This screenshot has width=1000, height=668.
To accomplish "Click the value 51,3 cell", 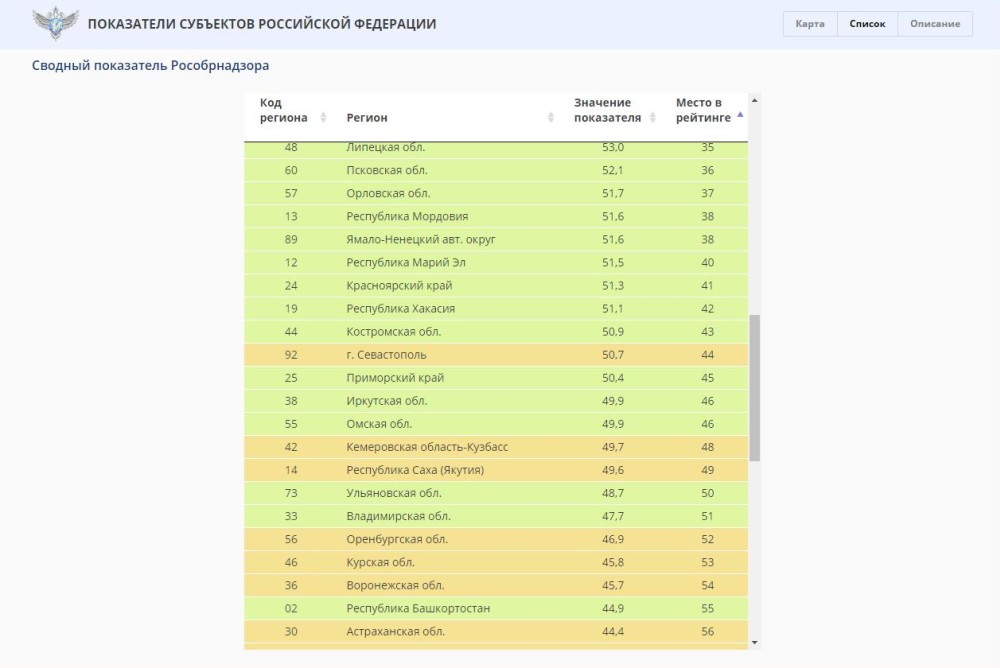I will [613, 285].
